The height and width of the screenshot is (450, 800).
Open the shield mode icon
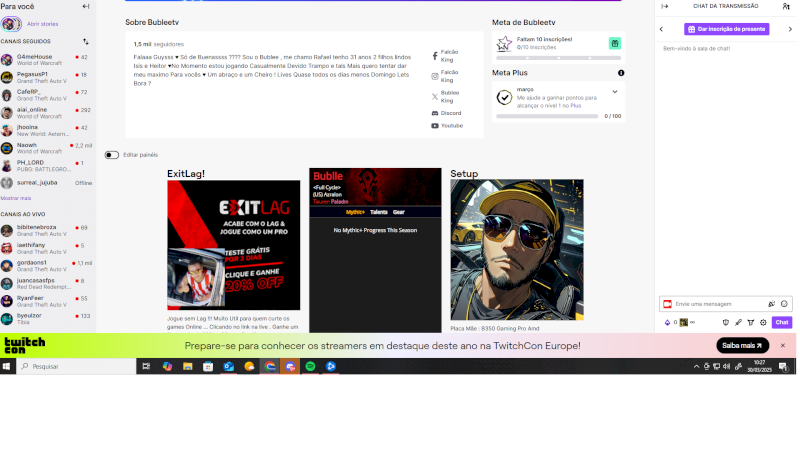click(726, 322)
